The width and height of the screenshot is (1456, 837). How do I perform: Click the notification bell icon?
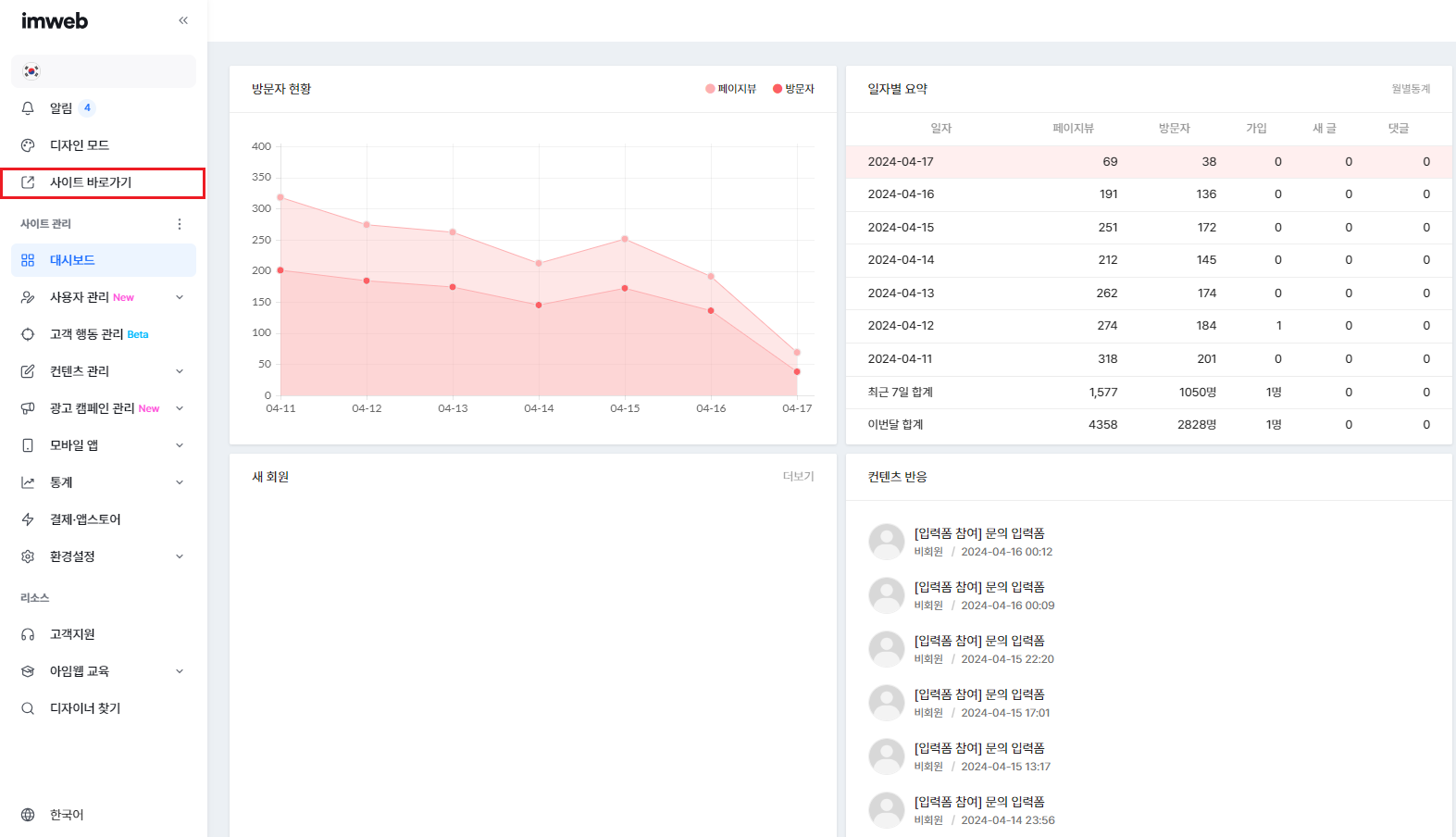(28, 108)
